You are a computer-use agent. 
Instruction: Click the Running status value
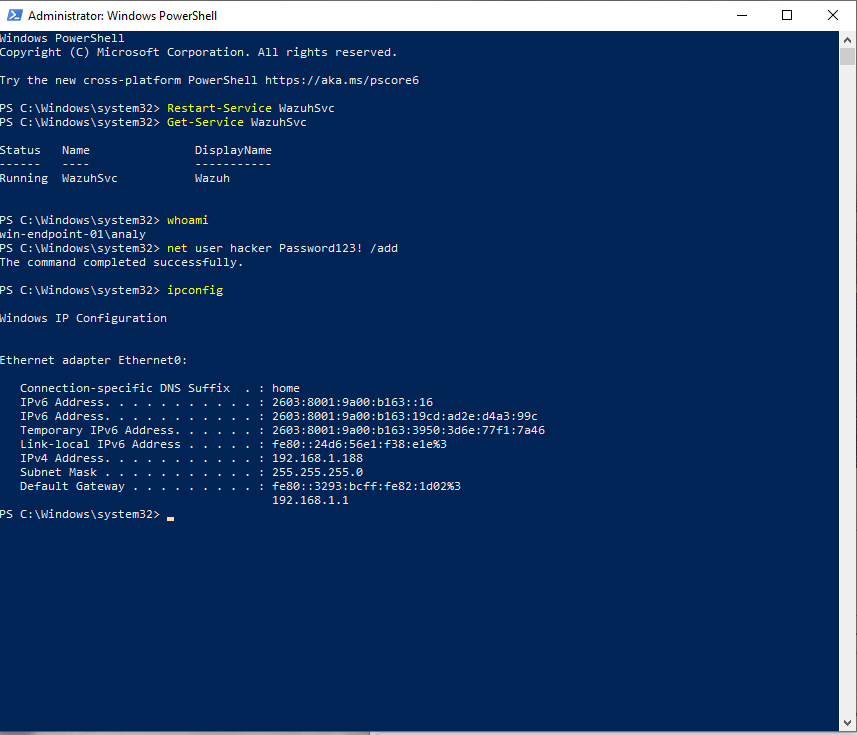click(x=24, y=178)
